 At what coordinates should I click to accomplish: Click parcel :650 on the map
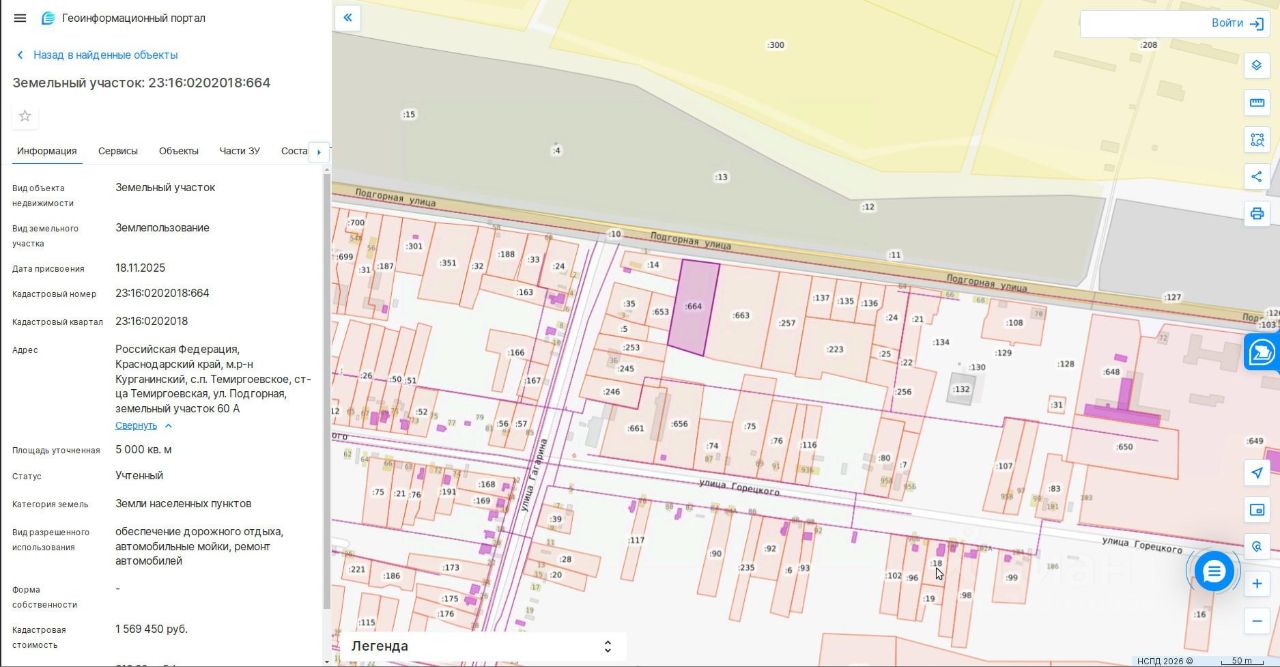(1125, 447)
